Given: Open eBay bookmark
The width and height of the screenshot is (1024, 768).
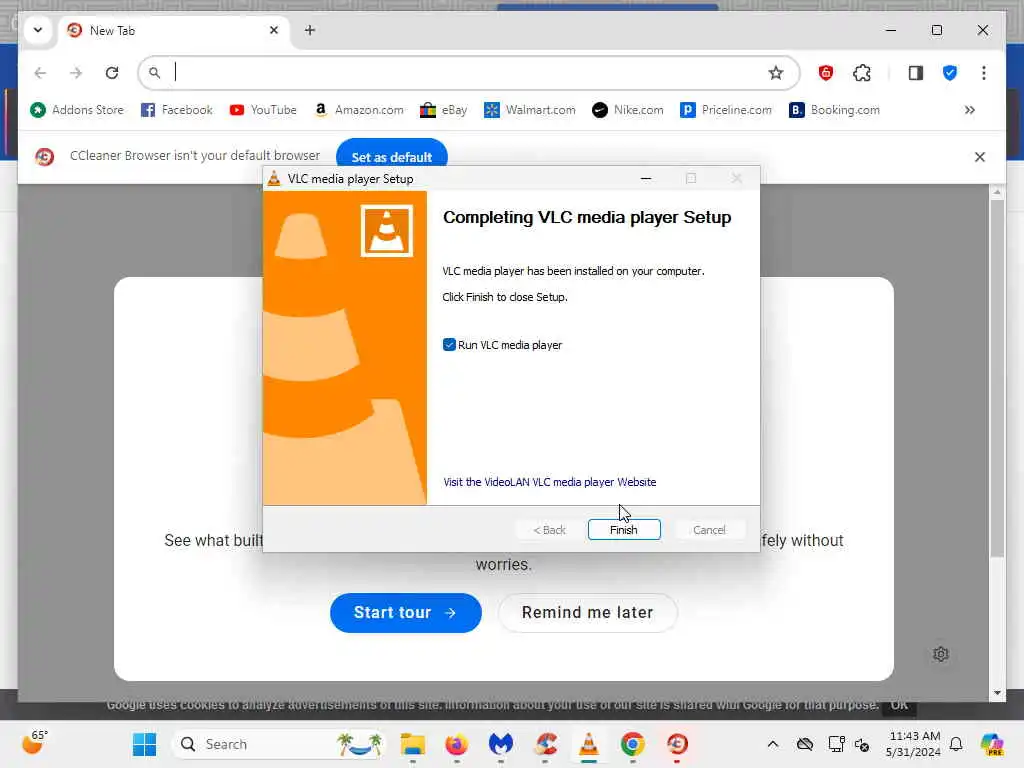Looking at the screenshot, I should tap(443, 110).
